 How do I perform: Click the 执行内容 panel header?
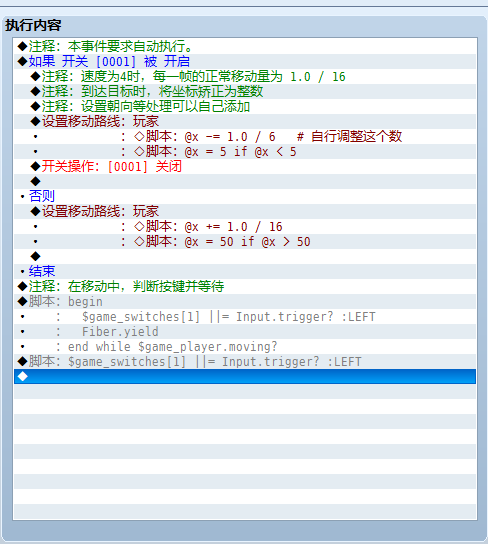point(33,25)
